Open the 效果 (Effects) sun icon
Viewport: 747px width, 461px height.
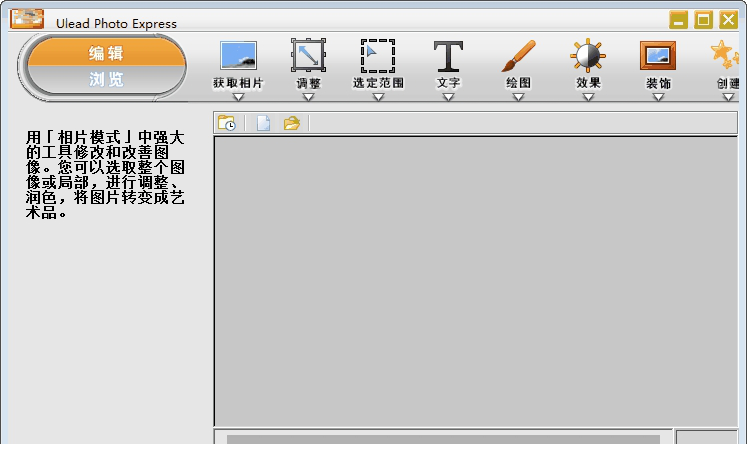[x=588, y=55]
